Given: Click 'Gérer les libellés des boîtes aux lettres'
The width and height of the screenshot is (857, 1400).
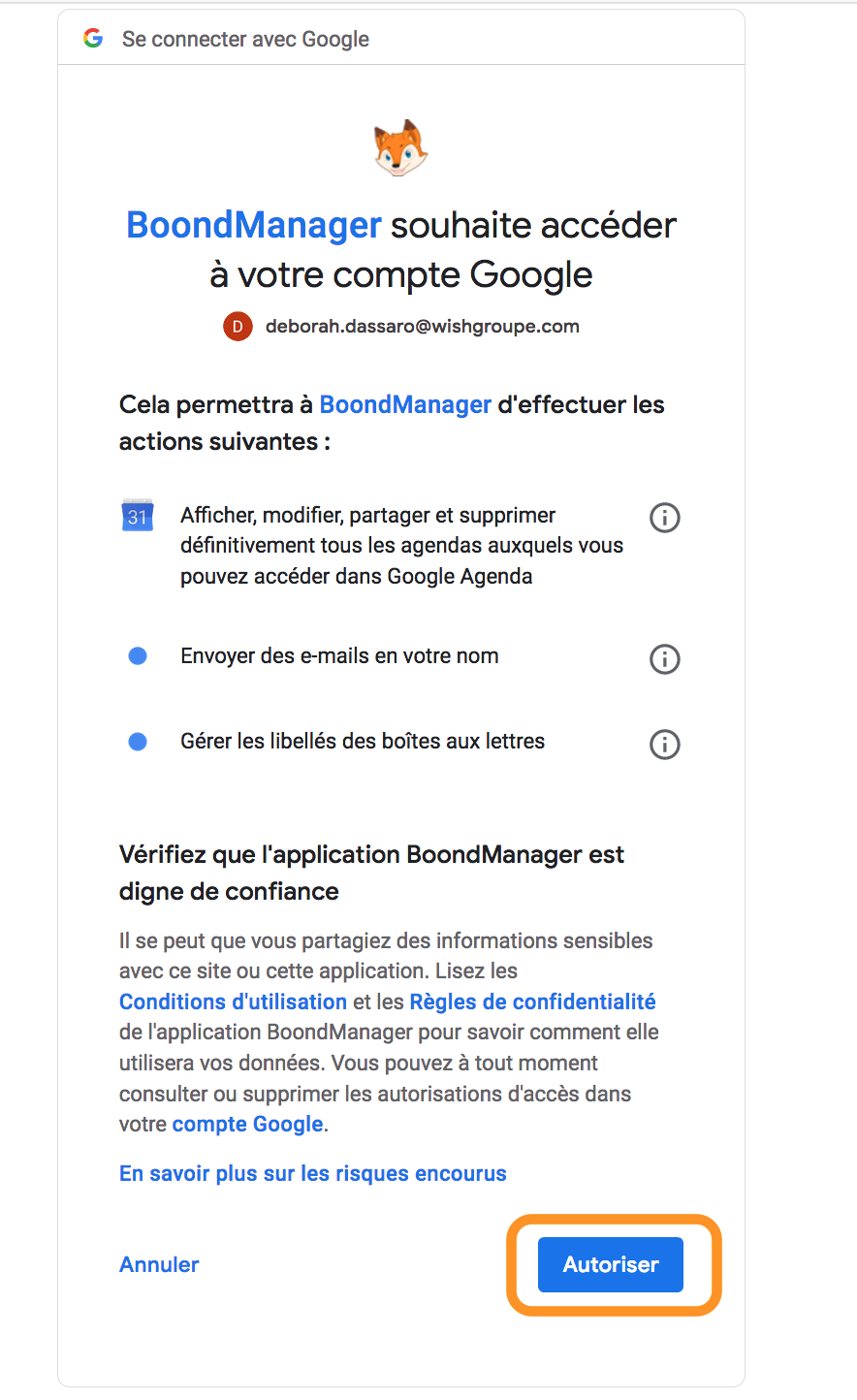Looking at the screenshot, I should [363, 742].
